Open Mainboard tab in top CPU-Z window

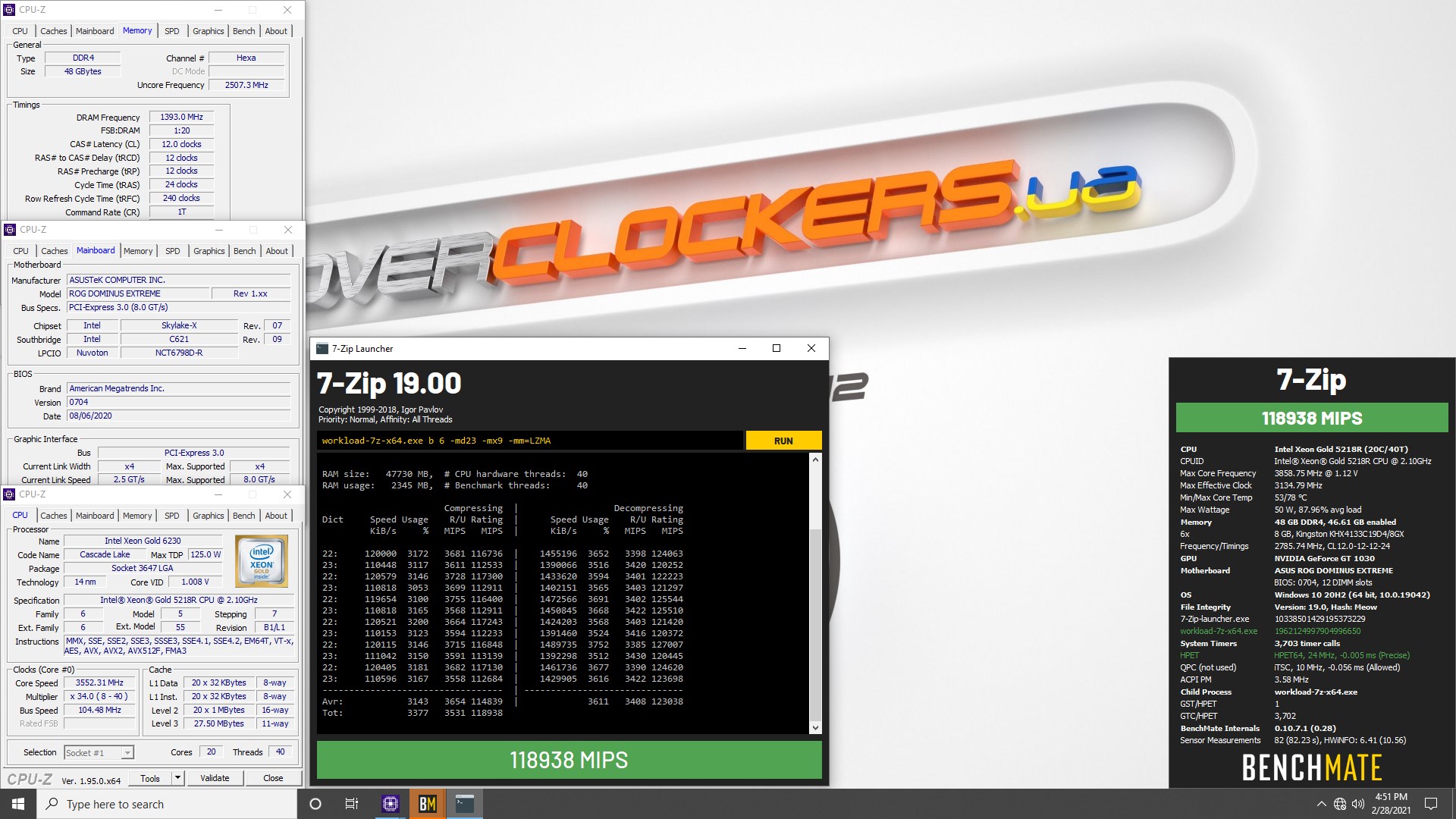[x=95, y=31]
